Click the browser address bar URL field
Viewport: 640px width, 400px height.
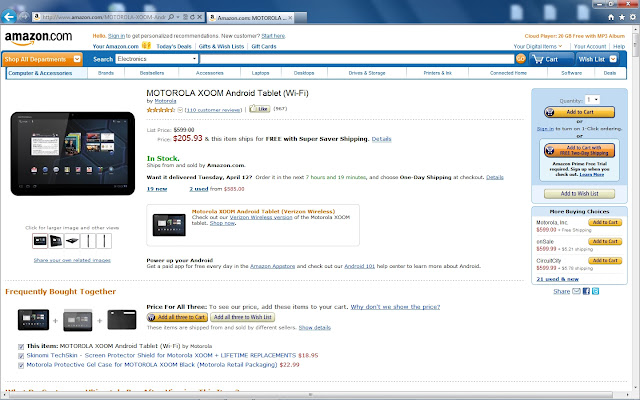(x=104, y=17)
